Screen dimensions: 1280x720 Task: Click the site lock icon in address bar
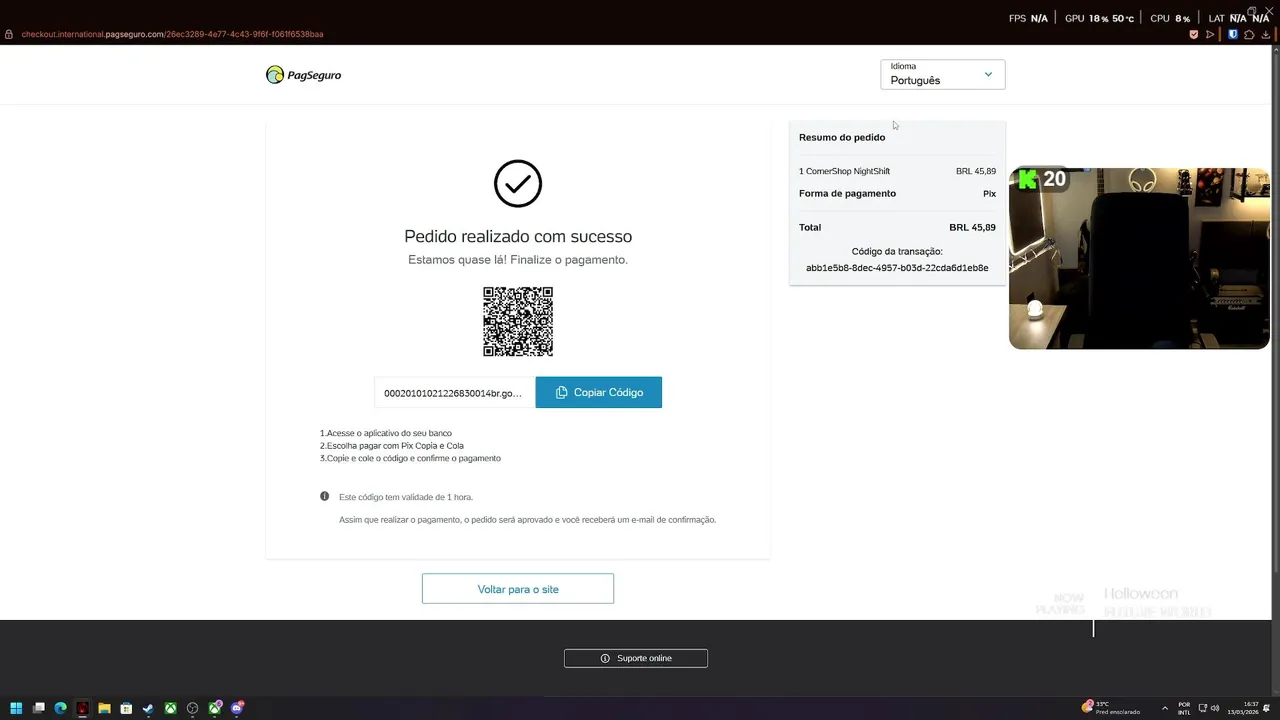(9, 34)
